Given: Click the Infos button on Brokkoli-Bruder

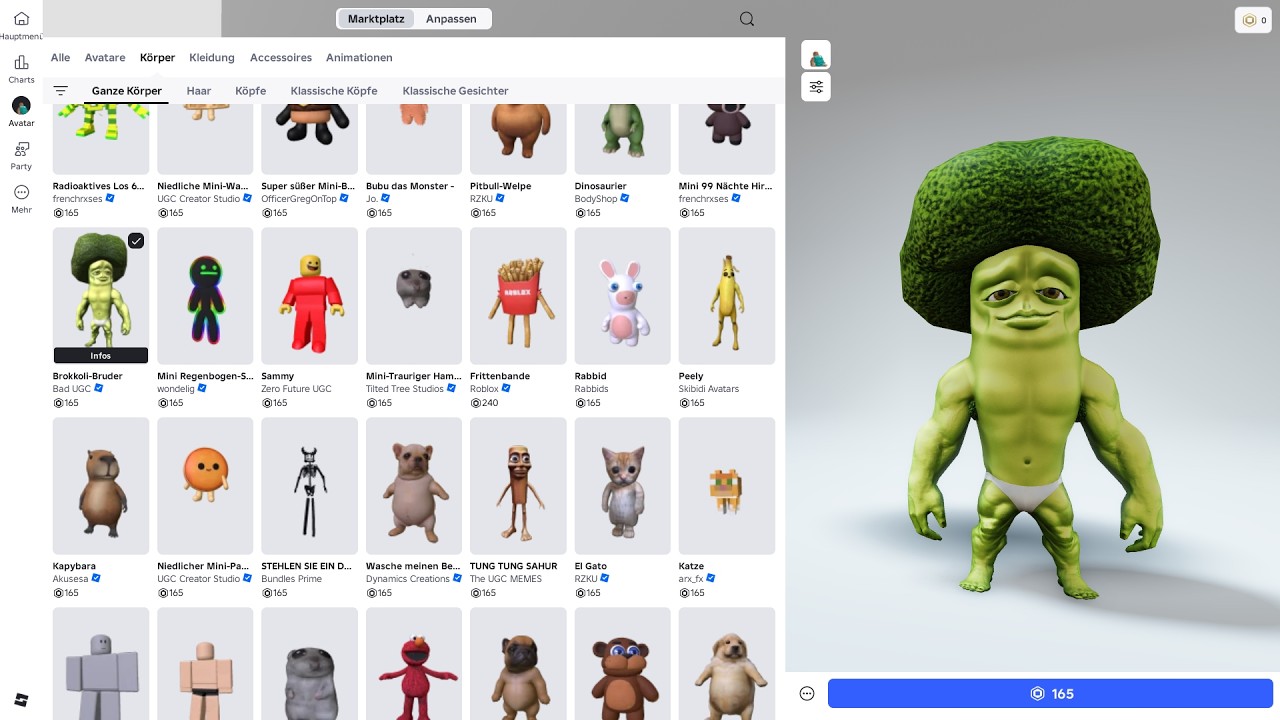Looking at the screenshot, I should coord(101,355).
